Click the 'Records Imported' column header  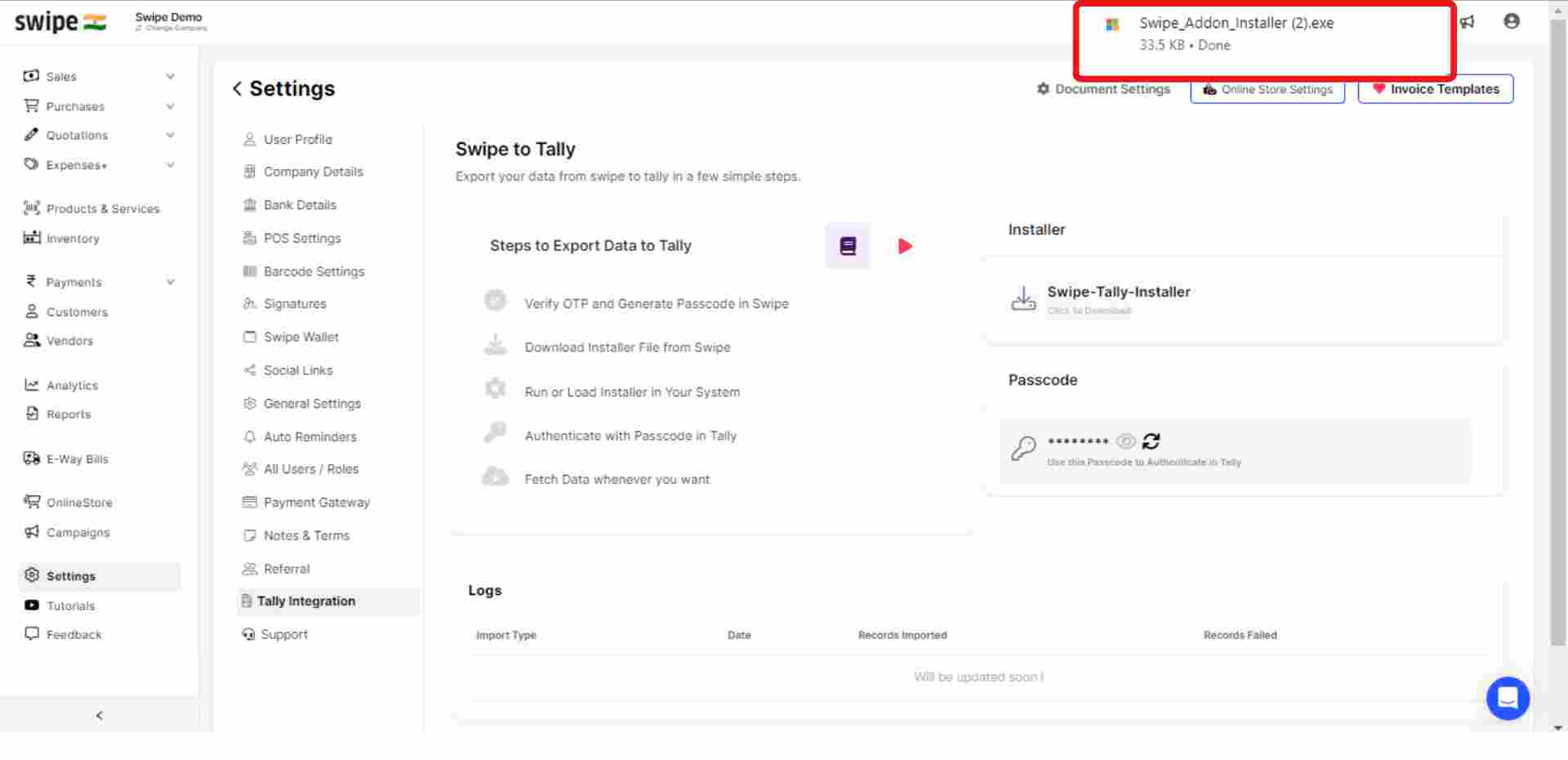(x=902, y=635)
